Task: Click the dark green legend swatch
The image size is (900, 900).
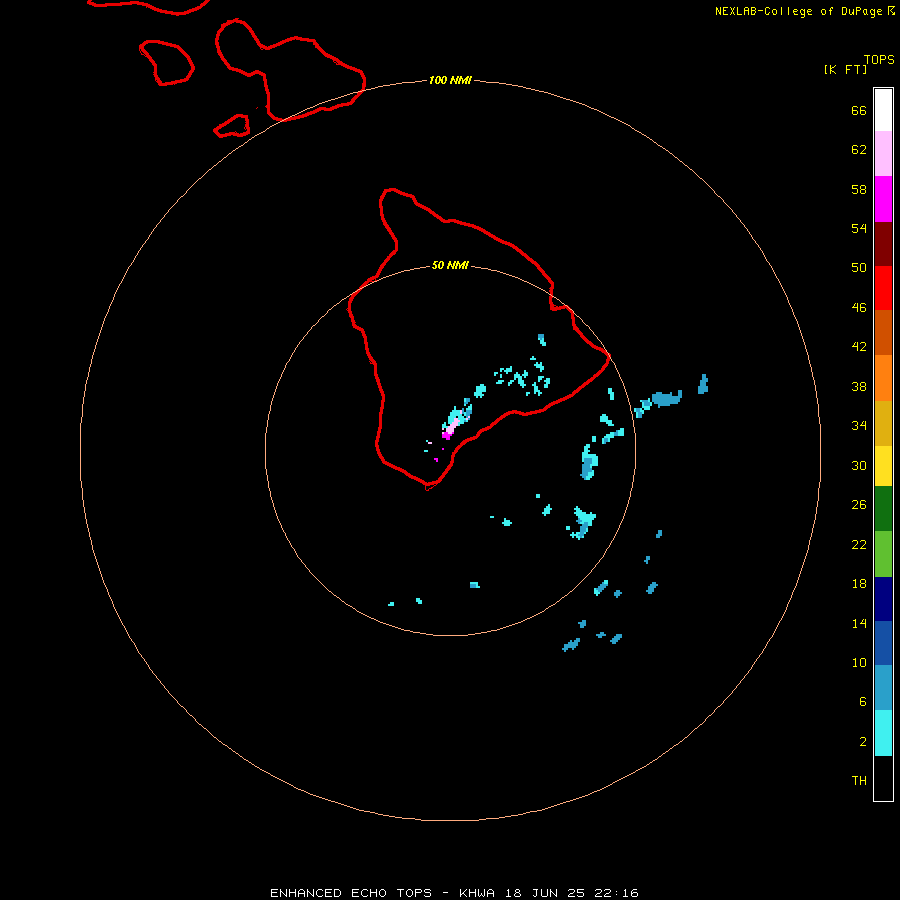Action: click(883, 509)
